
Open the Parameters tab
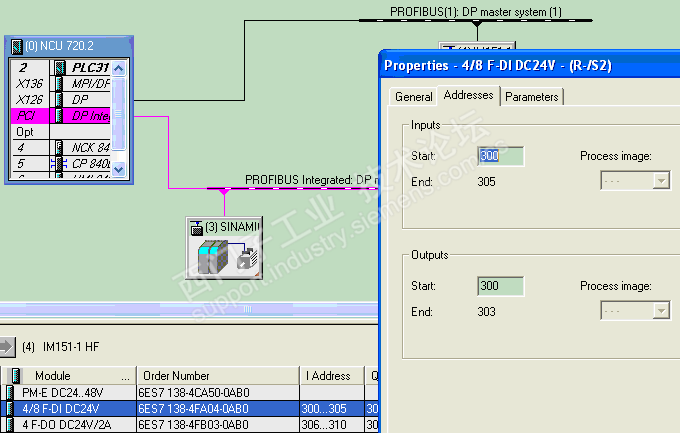pos(532,97)
